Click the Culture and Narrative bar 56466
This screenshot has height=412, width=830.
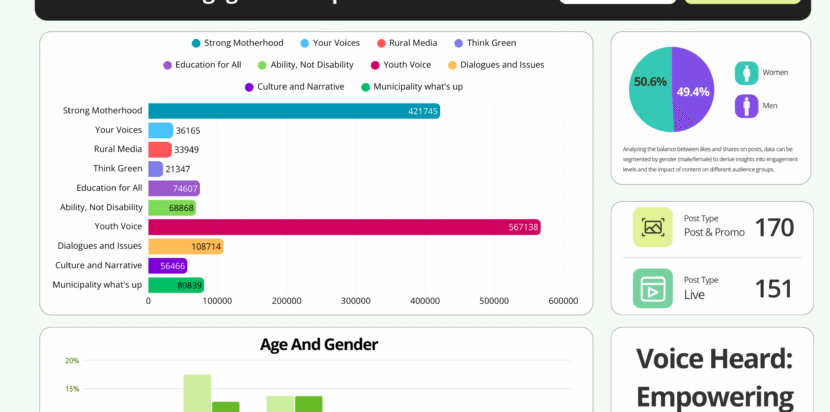click(168, 266)
